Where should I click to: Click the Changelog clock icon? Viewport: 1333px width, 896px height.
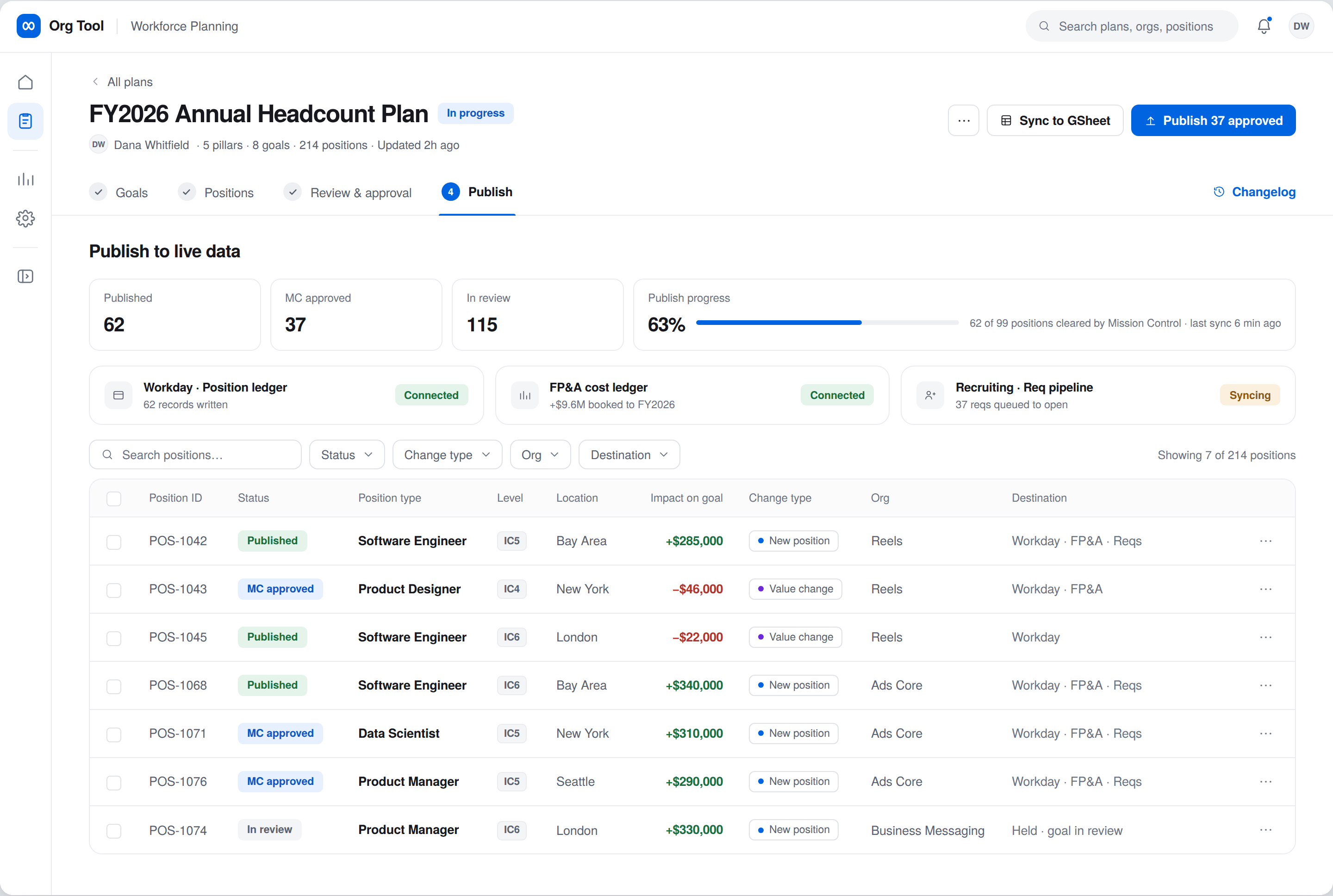point(1219,192)
